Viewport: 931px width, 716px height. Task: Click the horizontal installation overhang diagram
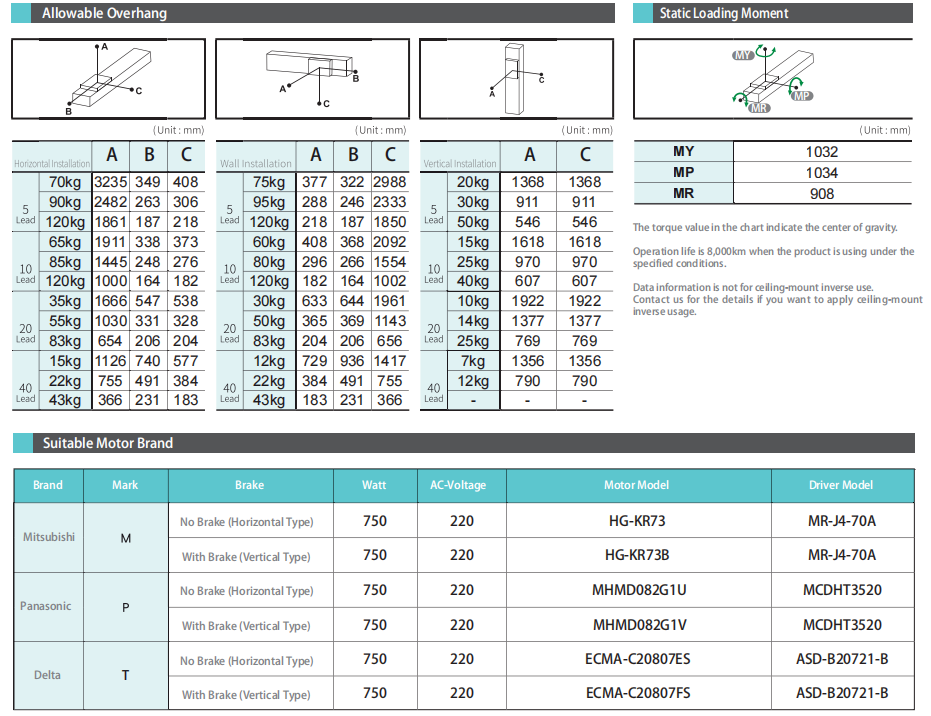click(108, 79)
